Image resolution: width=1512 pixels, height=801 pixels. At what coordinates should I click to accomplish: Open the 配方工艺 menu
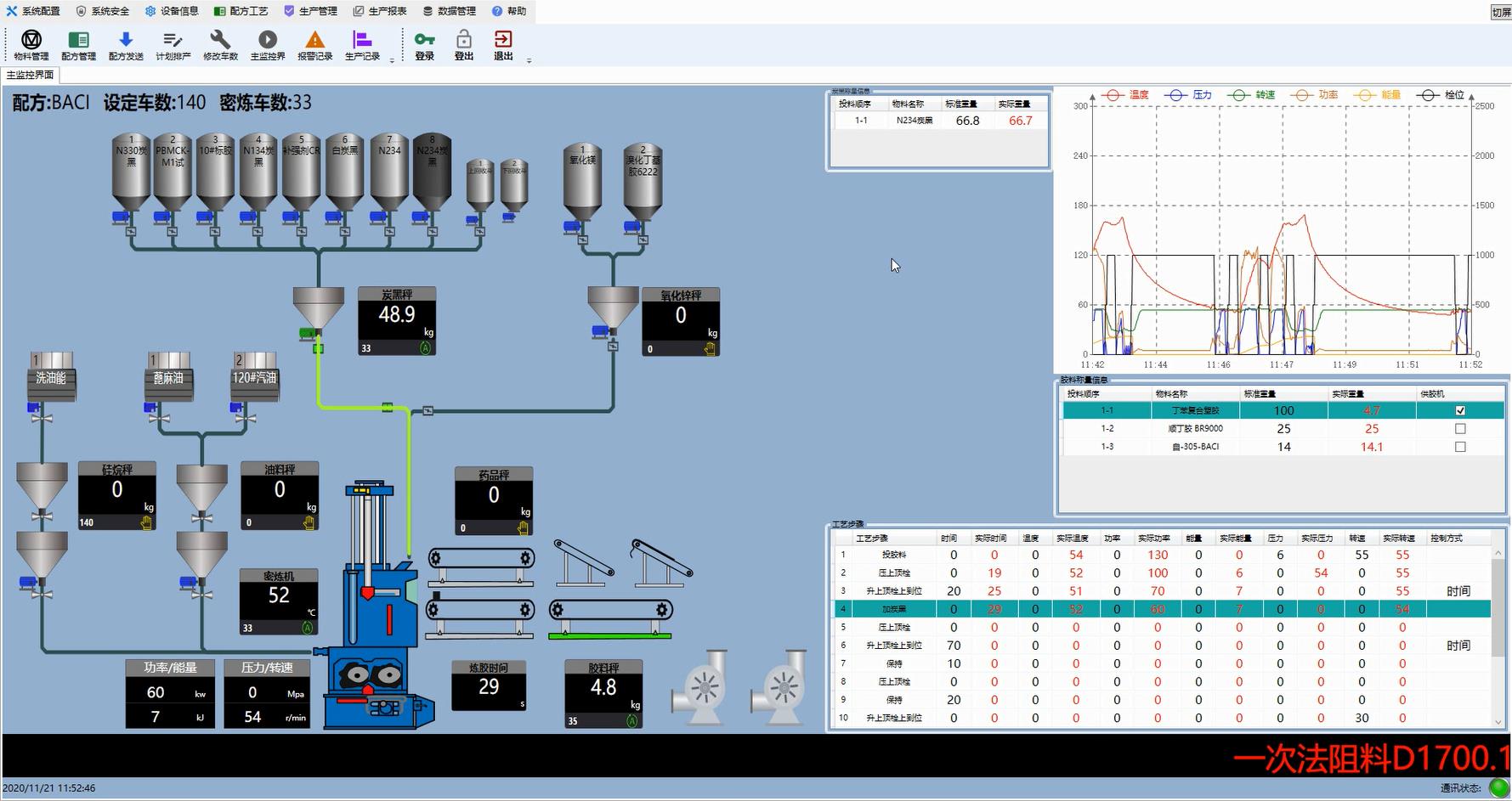241,11
